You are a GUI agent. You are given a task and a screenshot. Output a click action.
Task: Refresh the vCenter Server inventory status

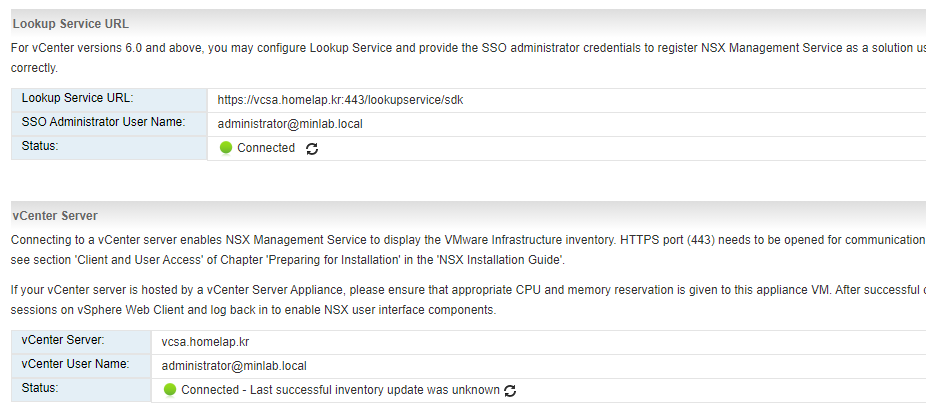510,391
